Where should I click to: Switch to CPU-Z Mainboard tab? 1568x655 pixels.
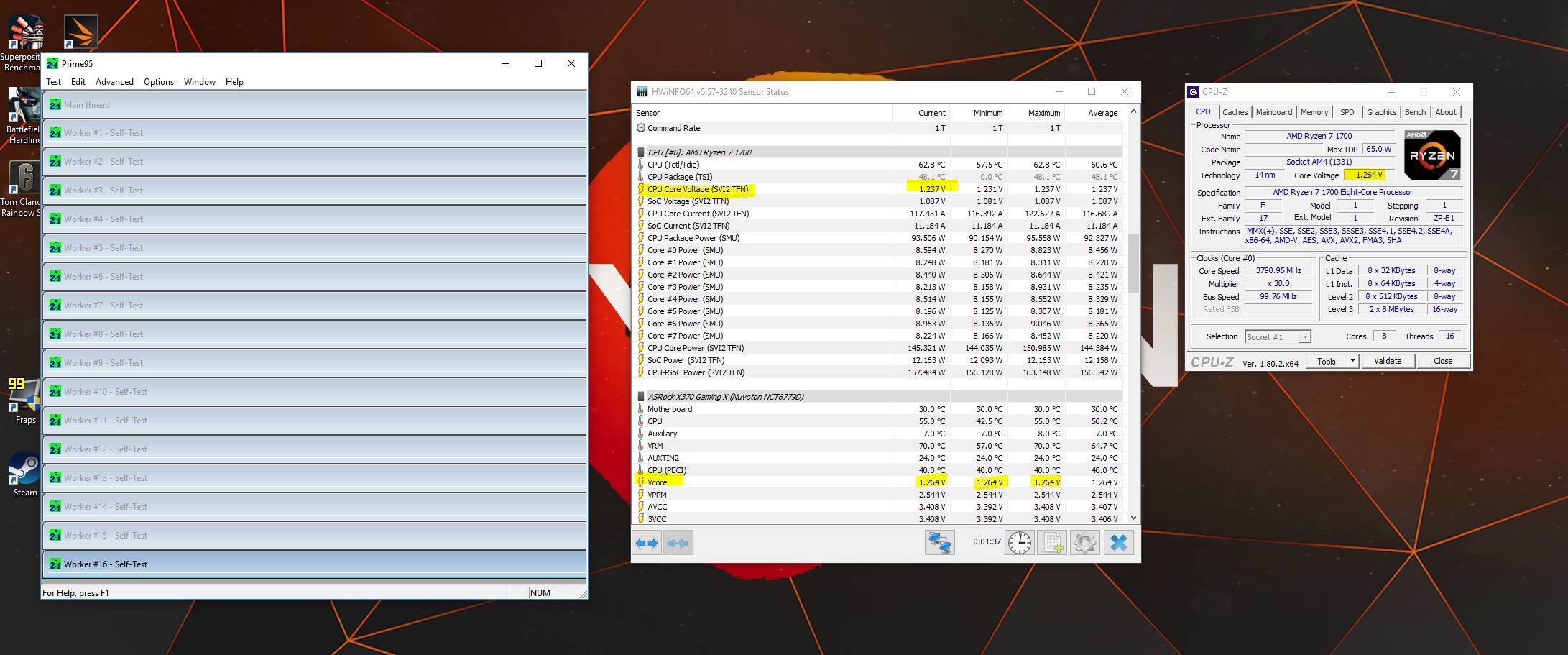(1273, 112)
